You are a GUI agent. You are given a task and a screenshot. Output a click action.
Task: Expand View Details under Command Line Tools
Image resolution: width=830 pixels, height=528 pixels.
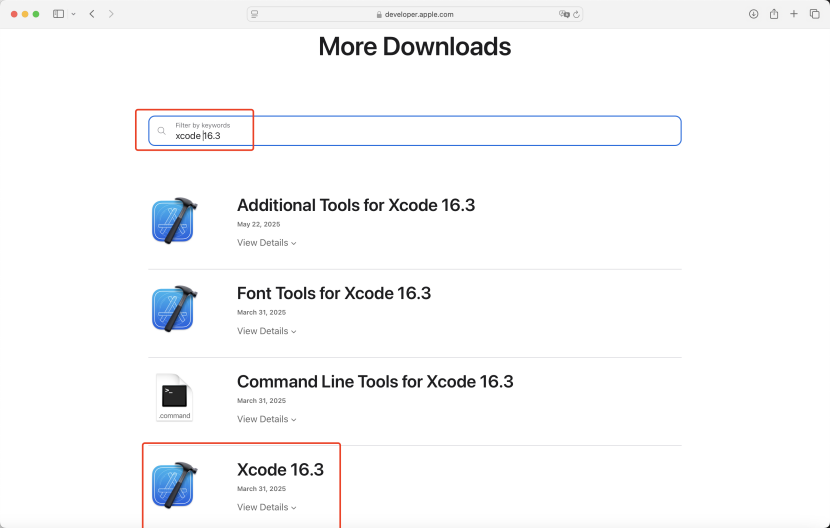click(266, 419)
